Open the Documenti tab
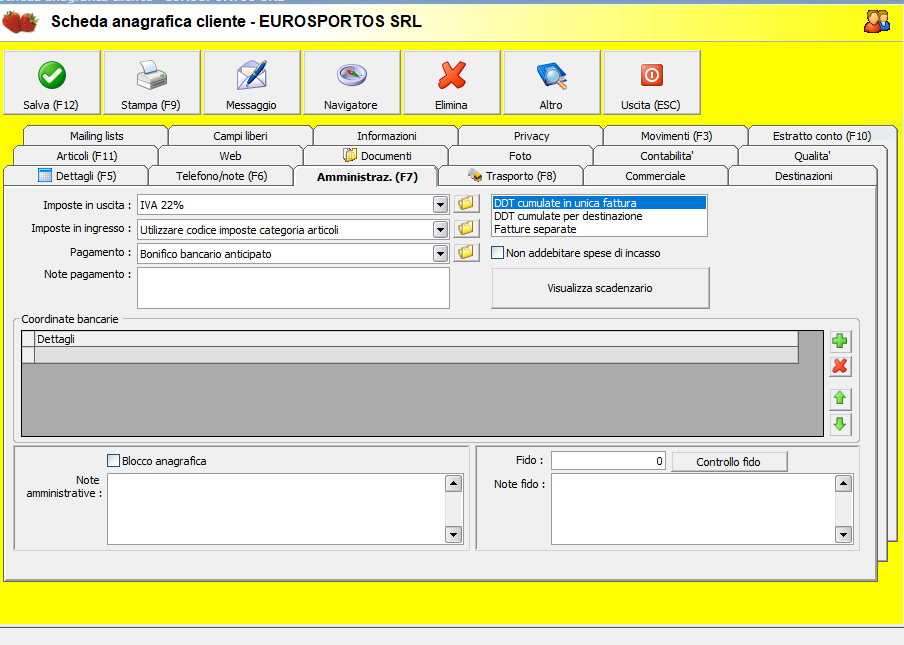This screenshot has width=904, height=645. coord(376,156)
